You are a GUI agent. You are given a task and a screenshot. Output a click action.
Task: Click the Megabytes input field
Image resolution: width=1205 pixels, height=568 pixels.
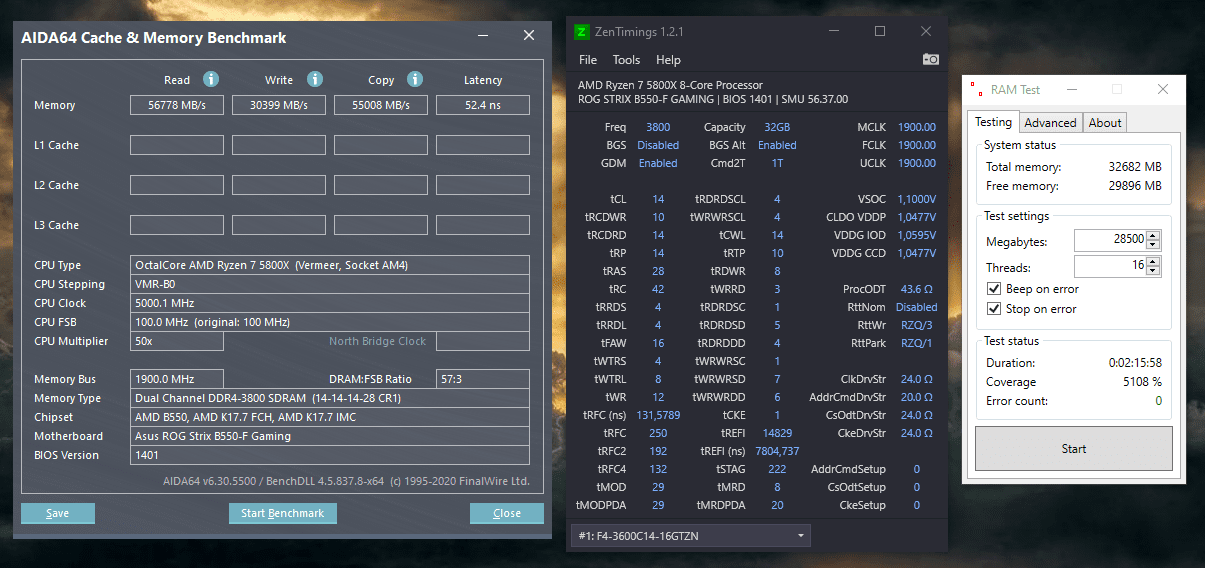click(x=1110, y=240)
